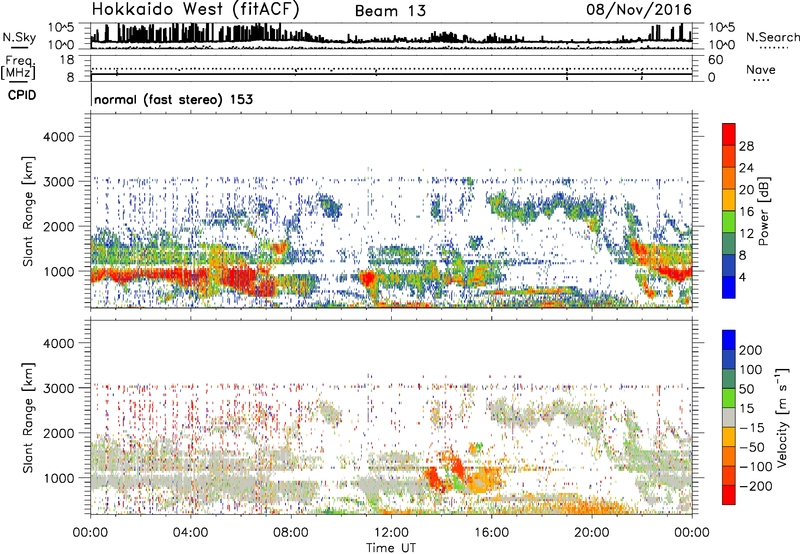800x554 pixels.
Task: Select the "Power [dB]" color bar title
Action: [x=763, y=211]
